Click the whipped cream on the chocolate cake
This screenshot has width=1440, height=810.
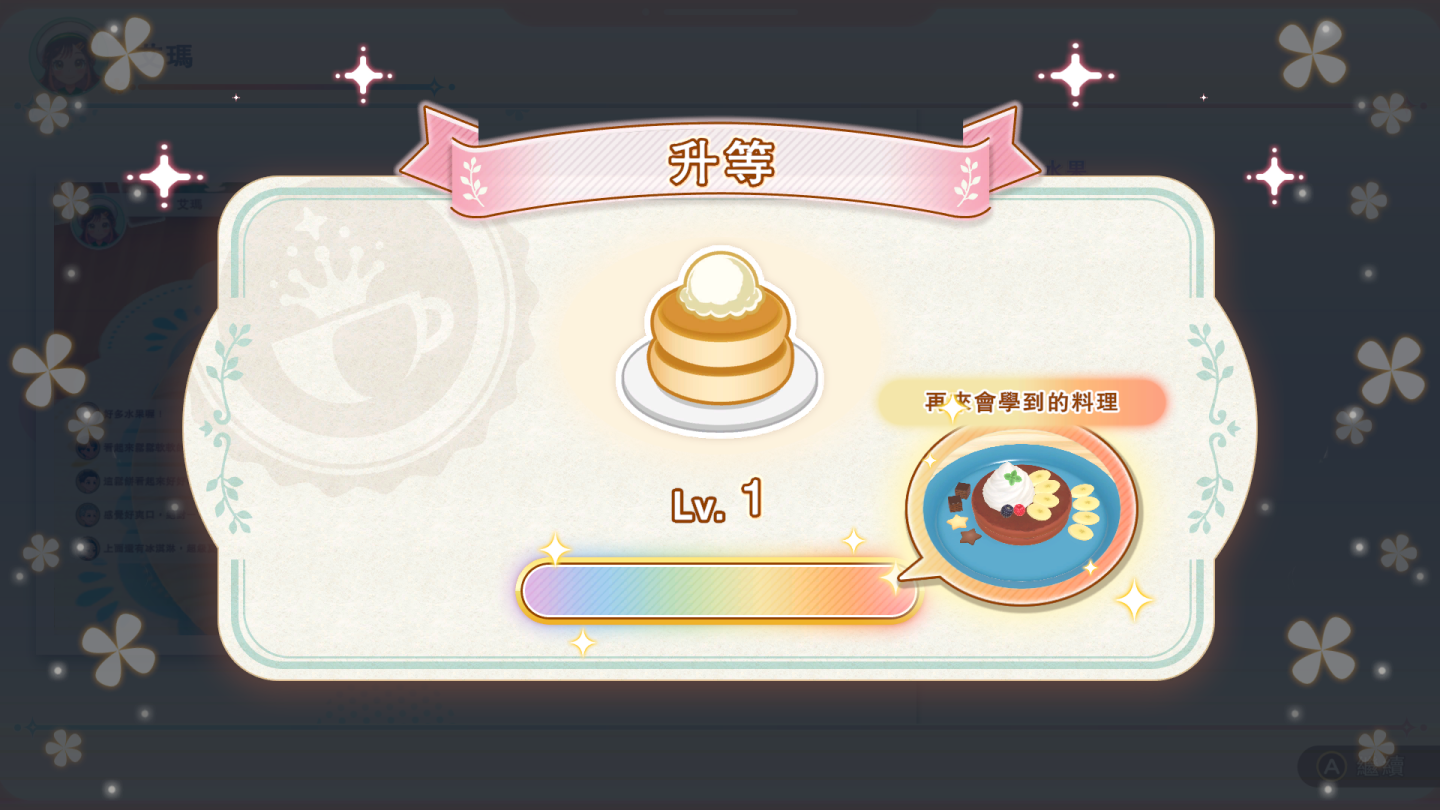[1008, 488]
